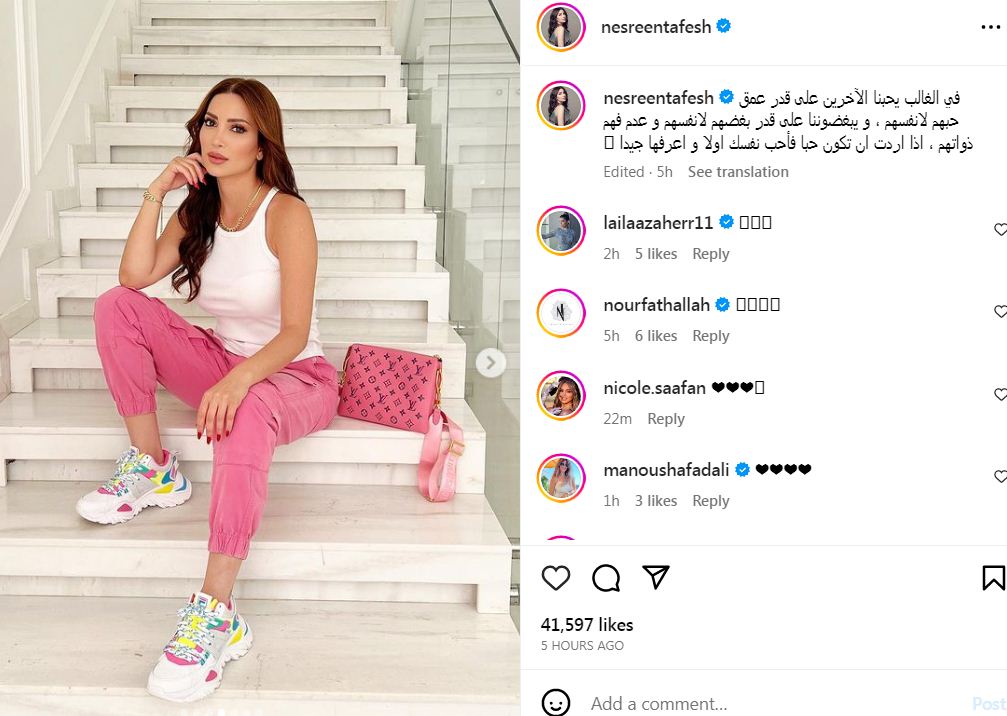This screenshot has width=1007, height=716.
Task: Go to next photo with carousel arrow
Action: point(491,363)
